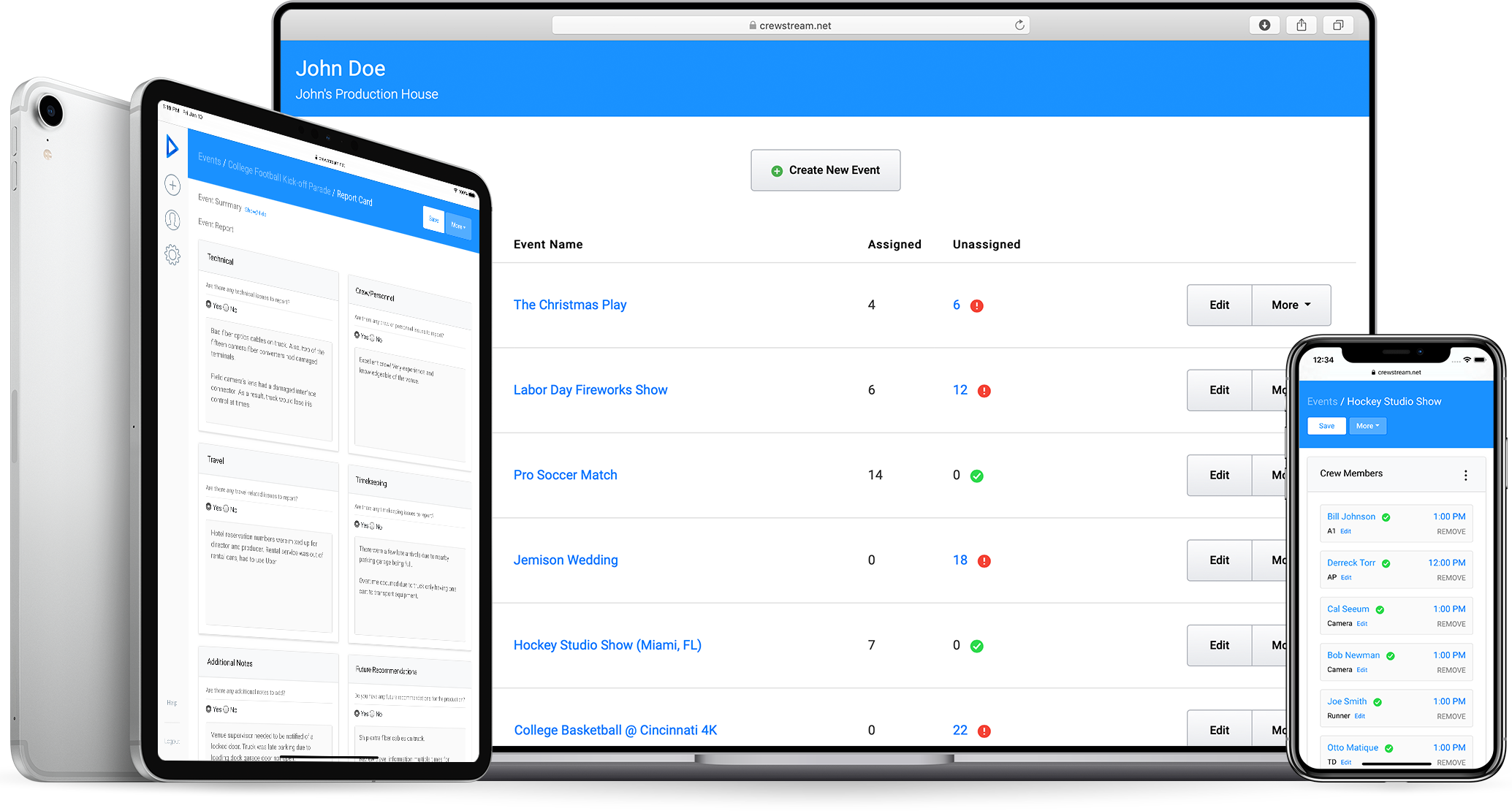Click the red alert icon next to Jemison Wedding
Image resolution: width=1512 pixels, height=811 pixels.
click(985, 558)
